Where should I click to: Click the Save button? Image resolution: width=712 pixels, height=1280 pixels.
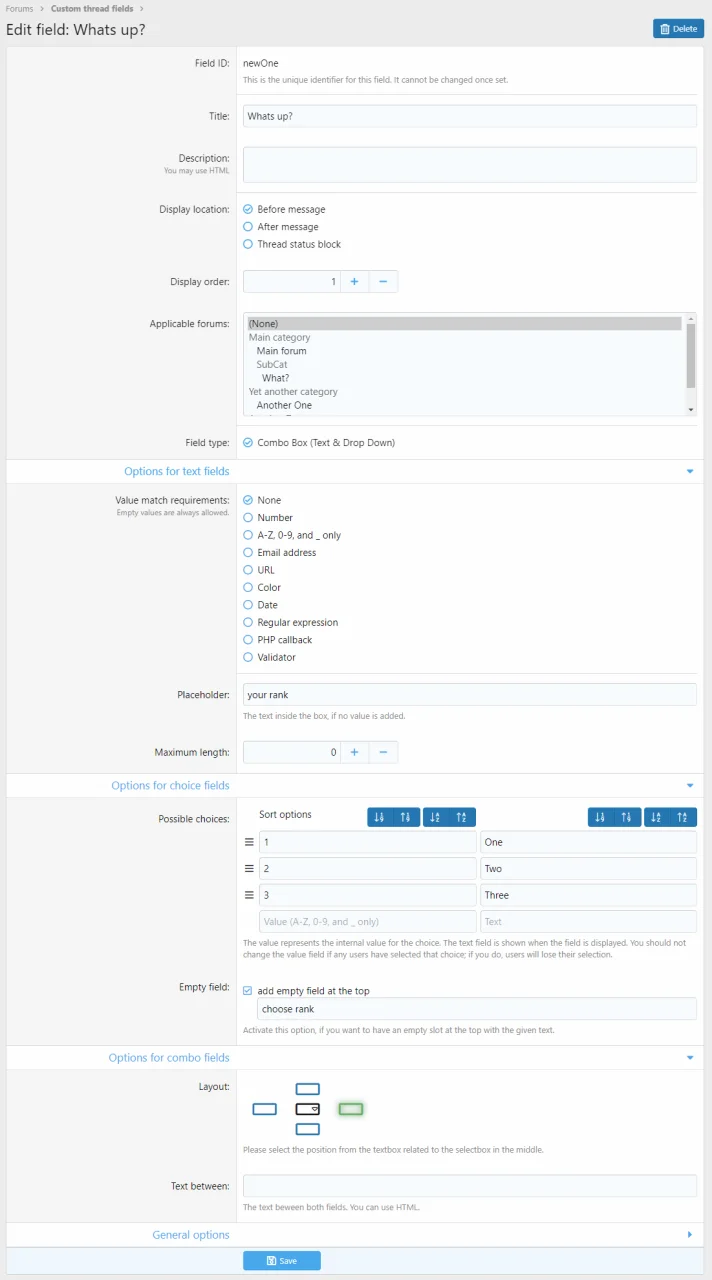[281, 1261]
